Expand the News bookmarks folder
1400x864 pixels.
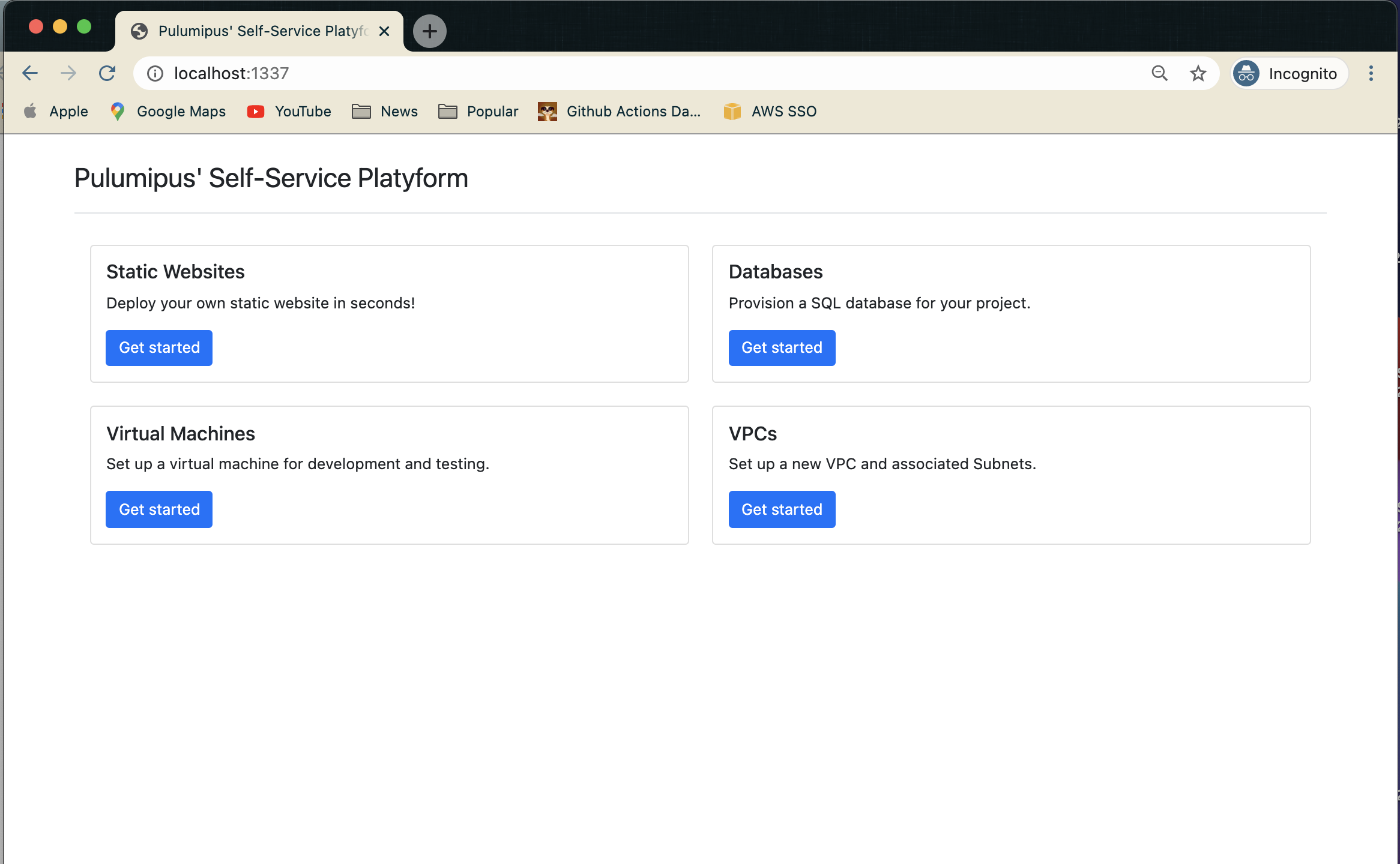click(x=385, y=112)
